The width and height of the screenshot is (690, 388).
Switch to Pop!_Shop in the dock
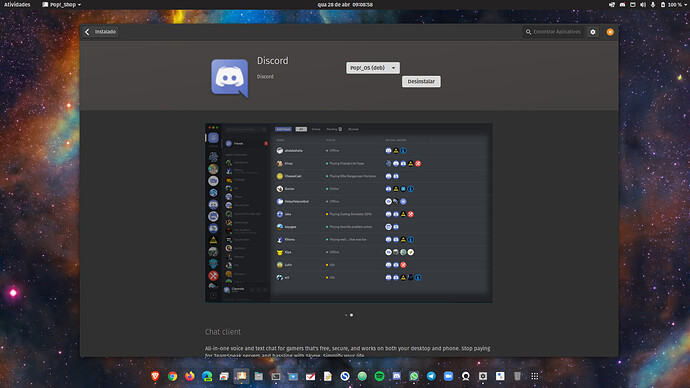[242, 376]
